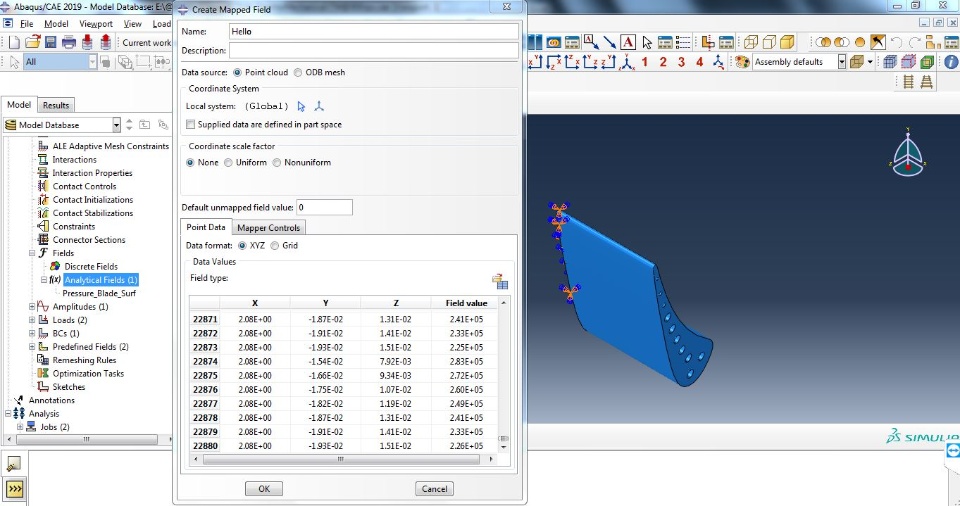The image size is (960, 506).
Task: Open the color code palette icon
Action: (x=743, y=62)
